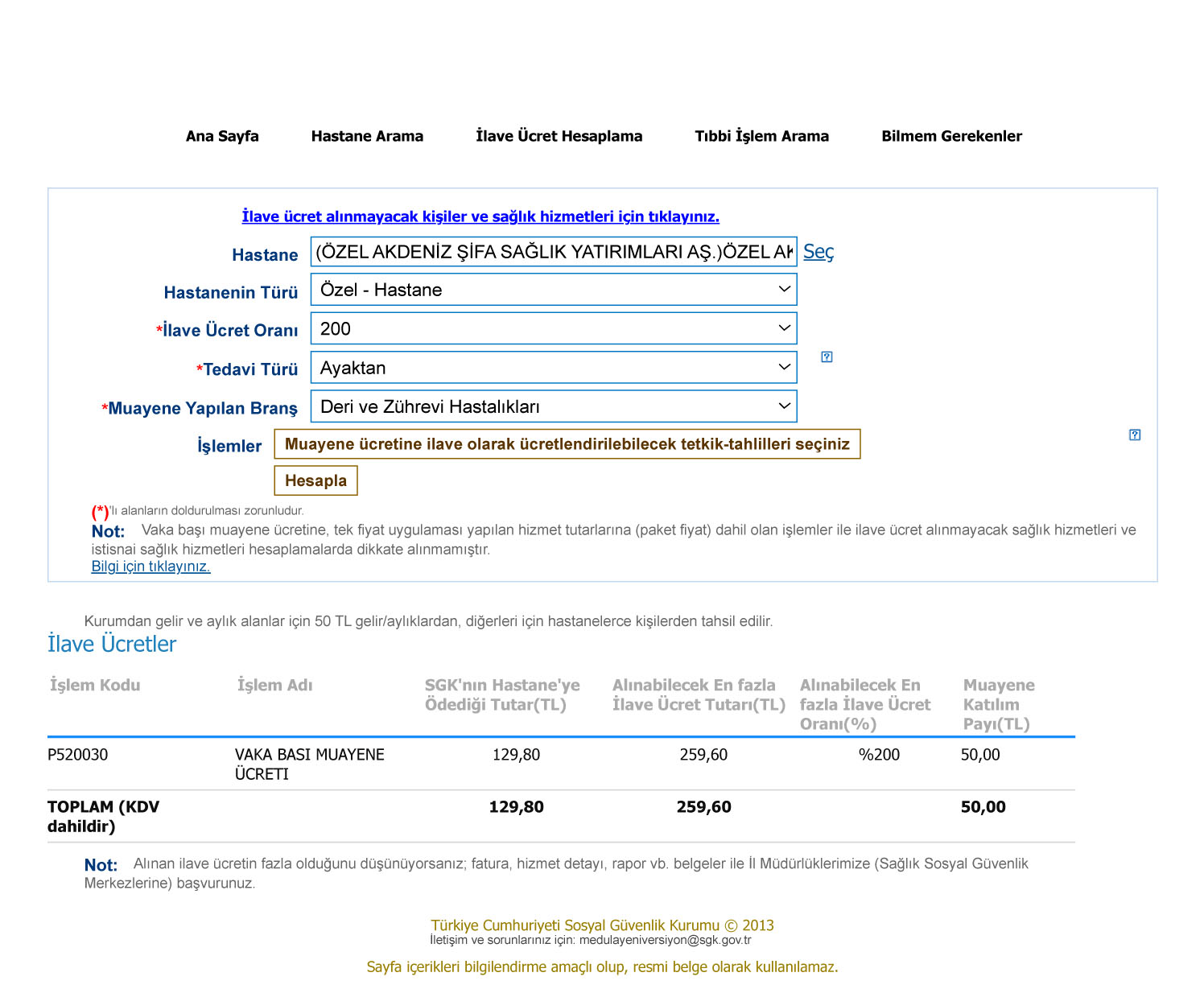
Task: Open help icon beside Tedavi Türü dropdown
Action: 827,357
